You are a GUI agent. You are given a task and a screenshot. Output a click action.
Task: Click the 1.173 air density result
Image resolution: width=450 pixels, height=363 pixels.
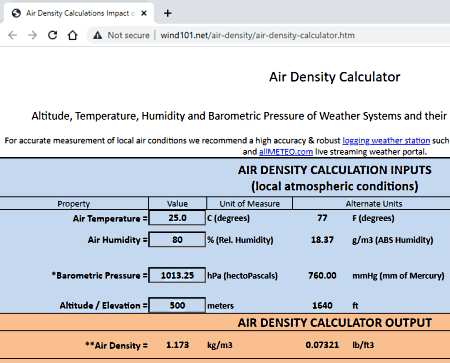coord(177,345)
